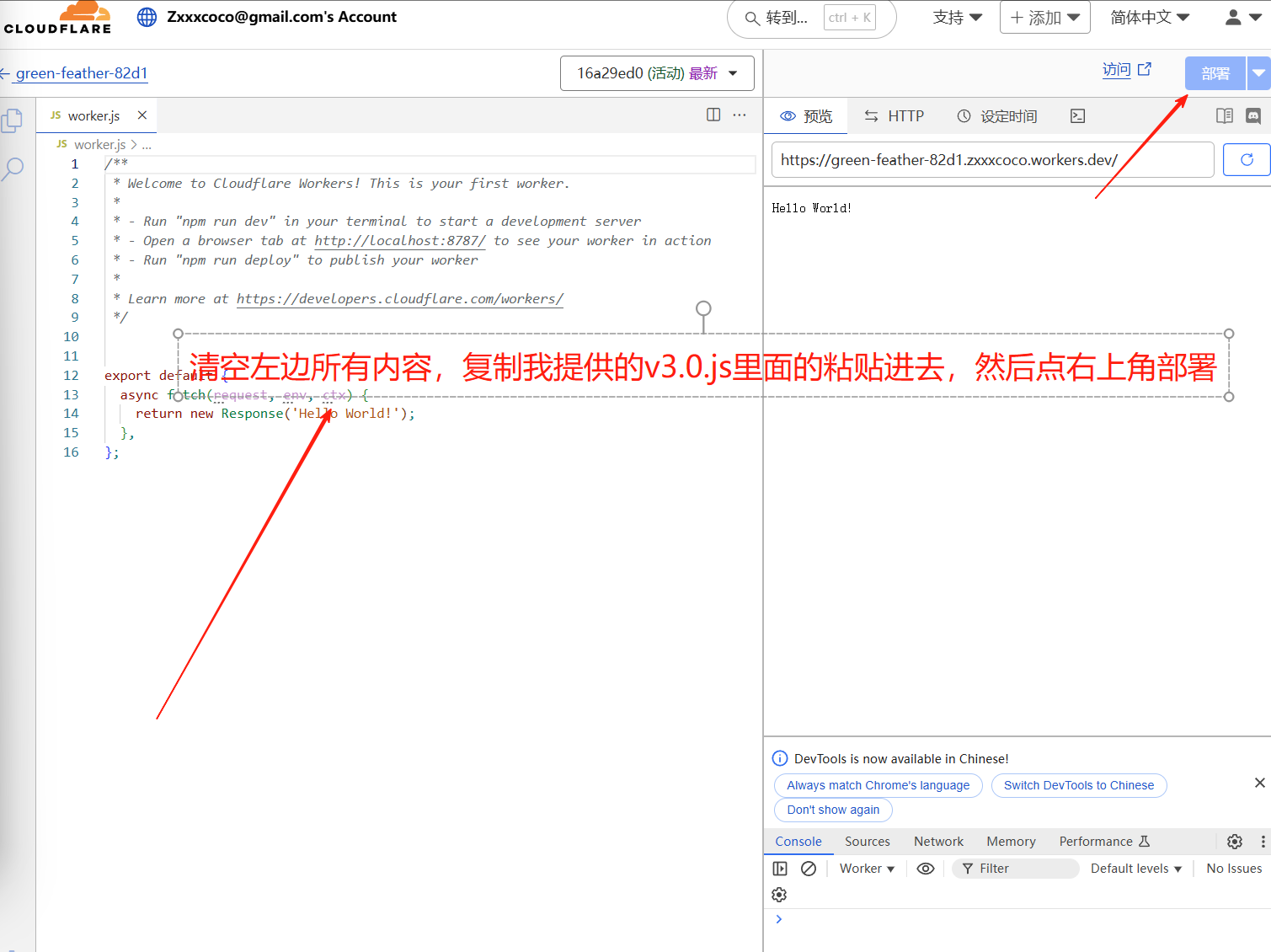Toggle the DevTools console sidebar icon

(x=780, y=869)
